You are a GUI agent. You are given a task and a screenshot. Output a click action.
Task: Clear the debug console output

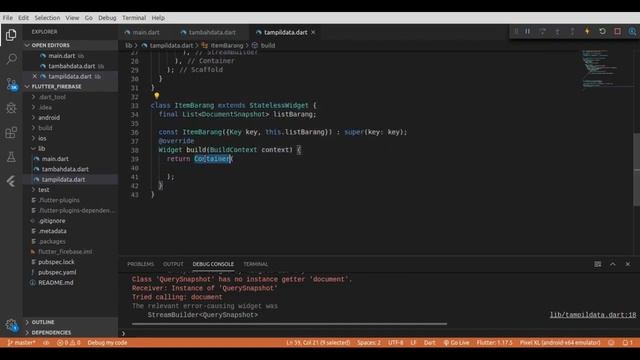(598, 264)
